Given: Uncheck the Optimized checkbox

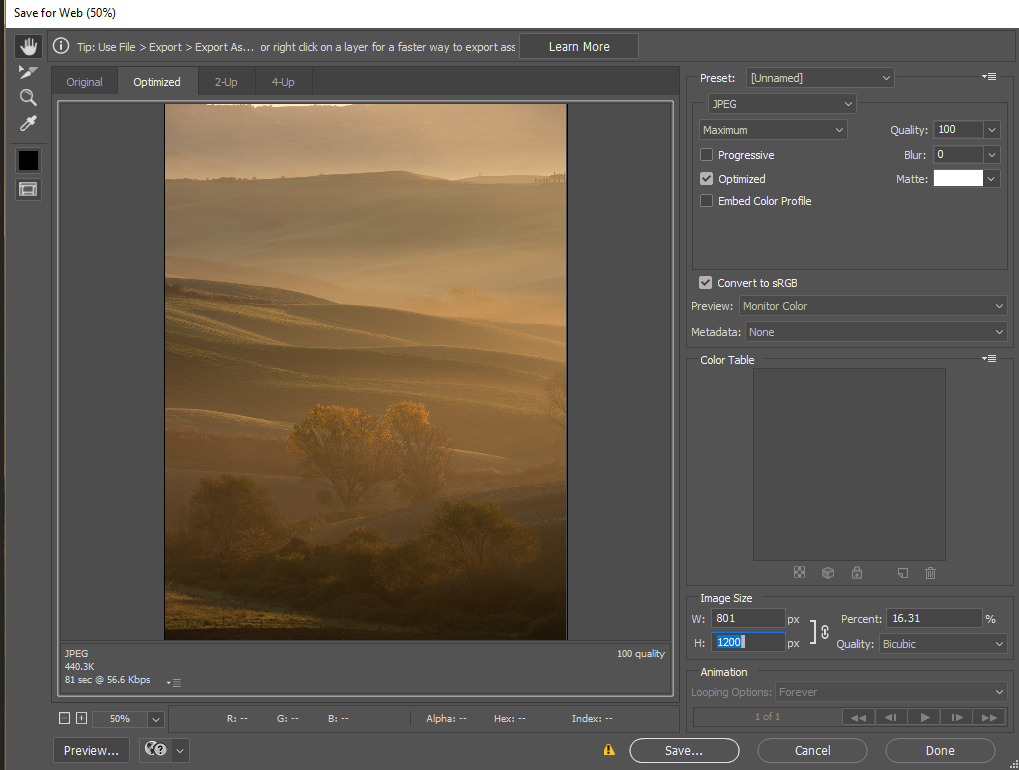Looking at the screenshot, I should point(707,179).
